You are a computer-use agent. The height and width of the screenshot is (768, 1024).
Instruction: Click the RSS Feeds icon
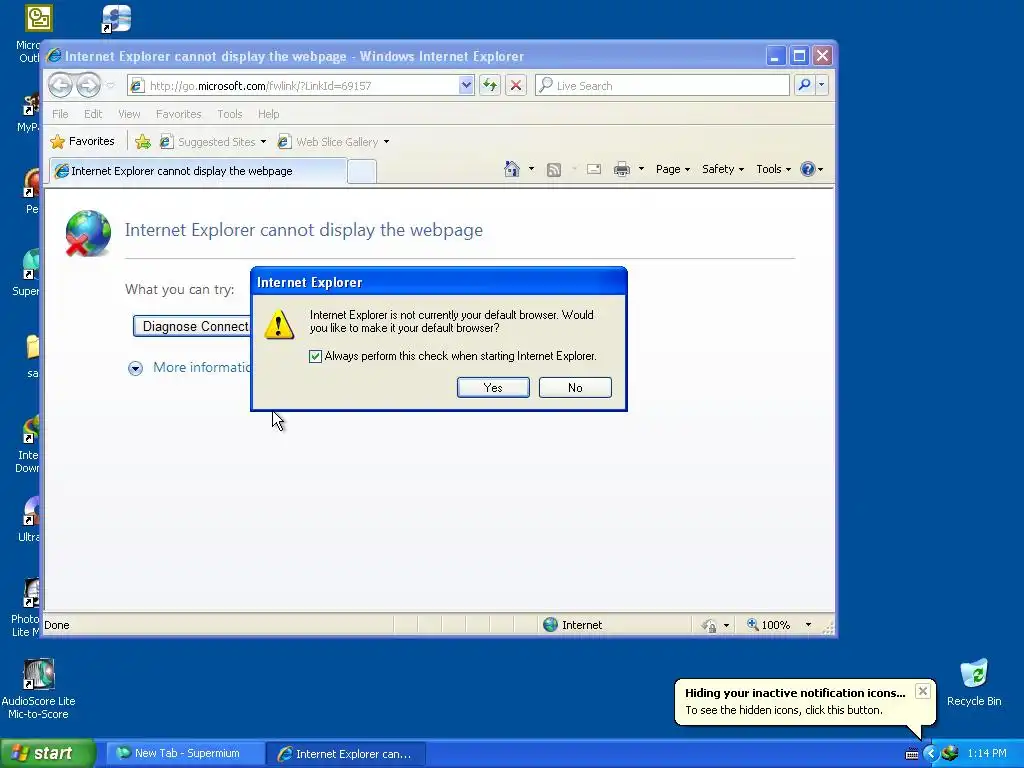(x=554, y=170)
